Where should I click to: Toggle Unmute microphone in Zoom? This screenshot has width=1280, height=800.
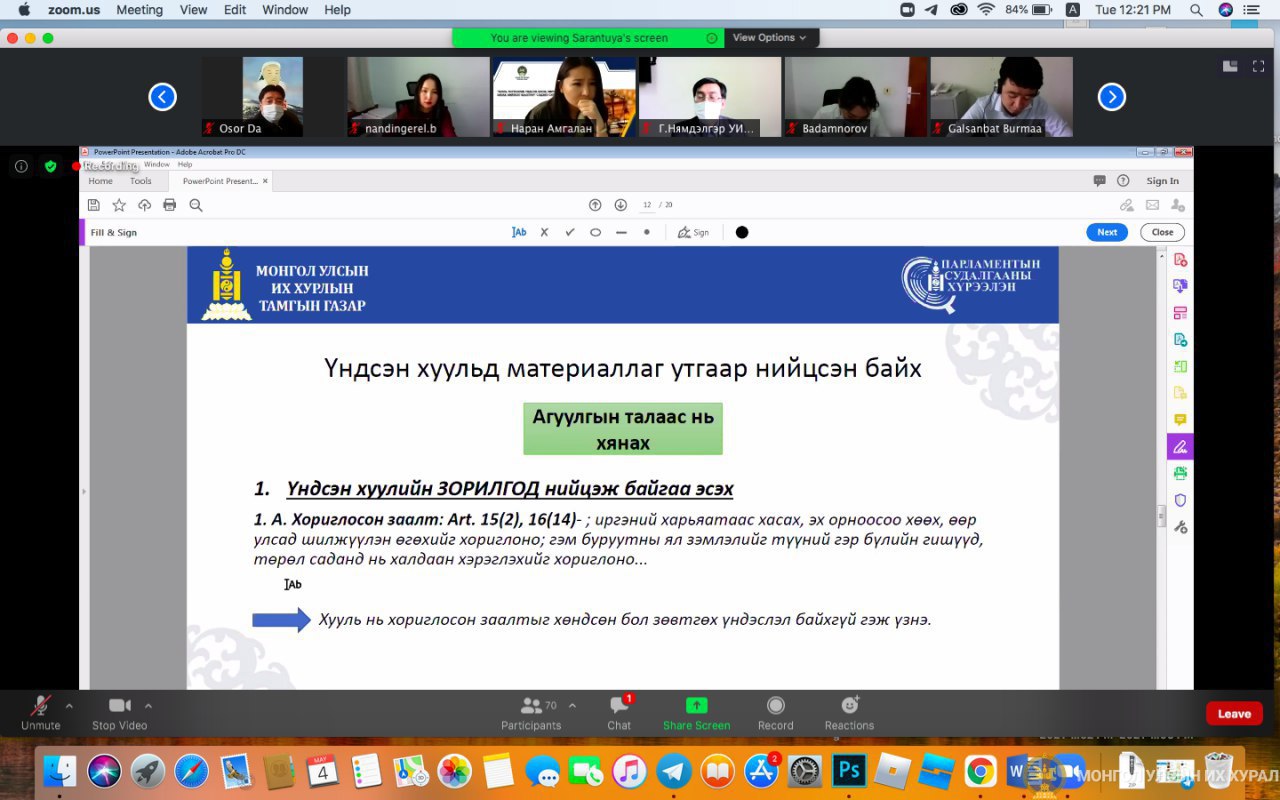tap(41, 714)
